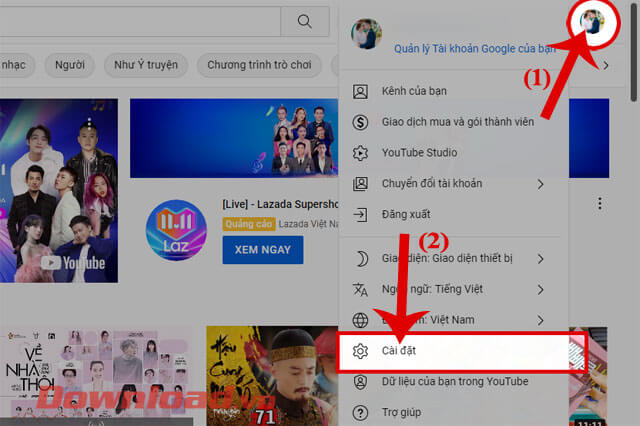Expand 'Ngôn ngữ: Tiếng Việt' submenu chevron
Image resolution: width=640 pixels, height=426 pixels.
(540, 289)
